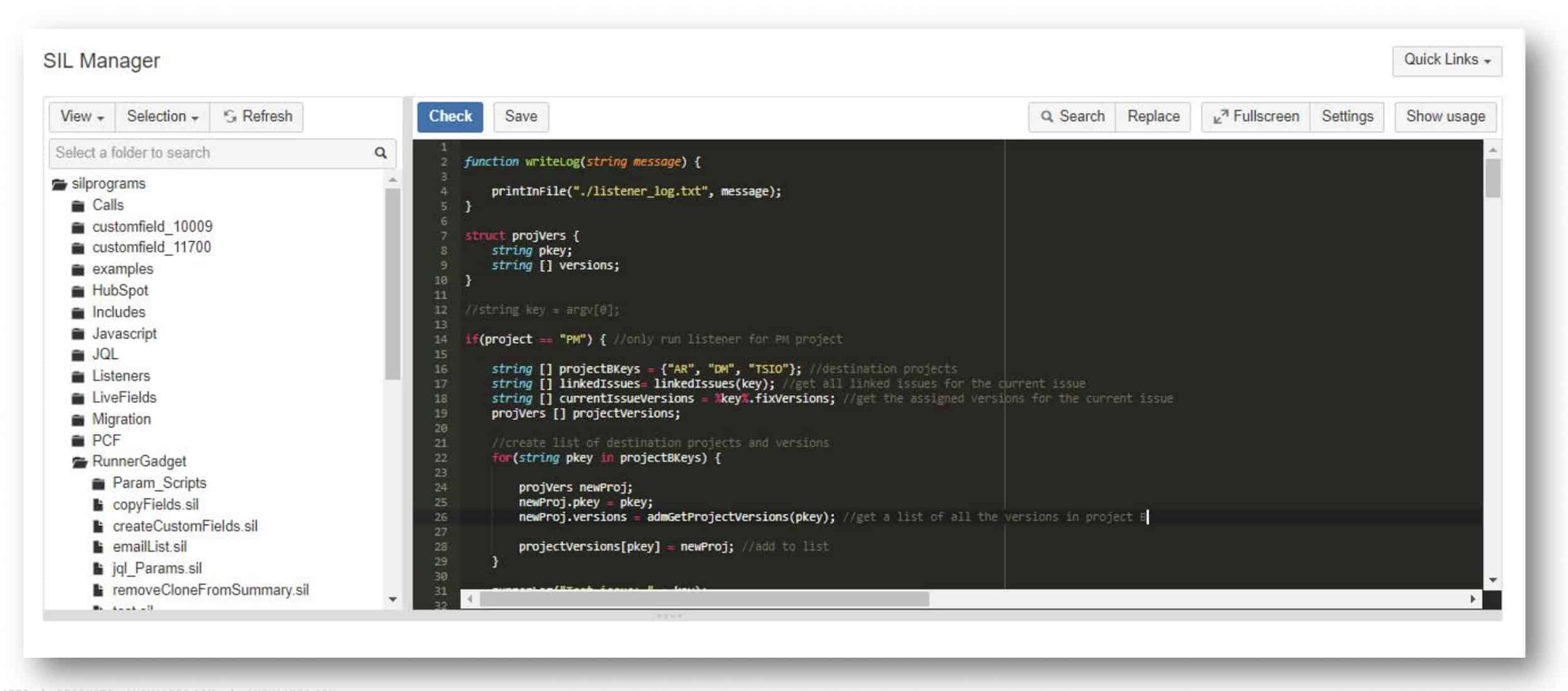Click the Save button
Screen dimensions: 1568x691
(521, 116)
